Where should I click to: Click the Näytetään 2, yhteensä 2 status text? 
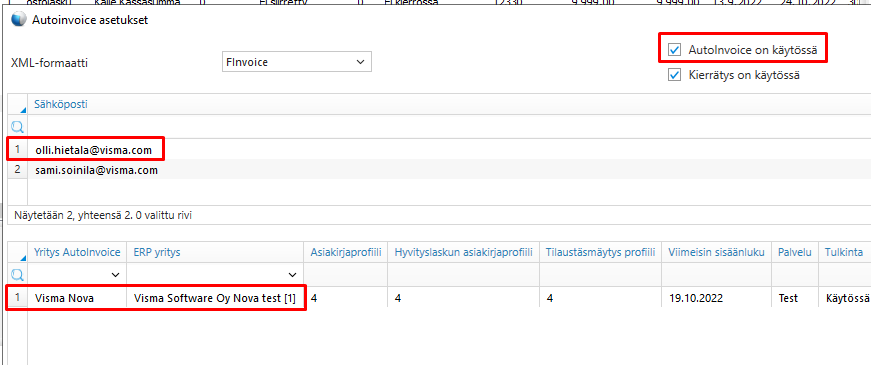coord(103,215)
